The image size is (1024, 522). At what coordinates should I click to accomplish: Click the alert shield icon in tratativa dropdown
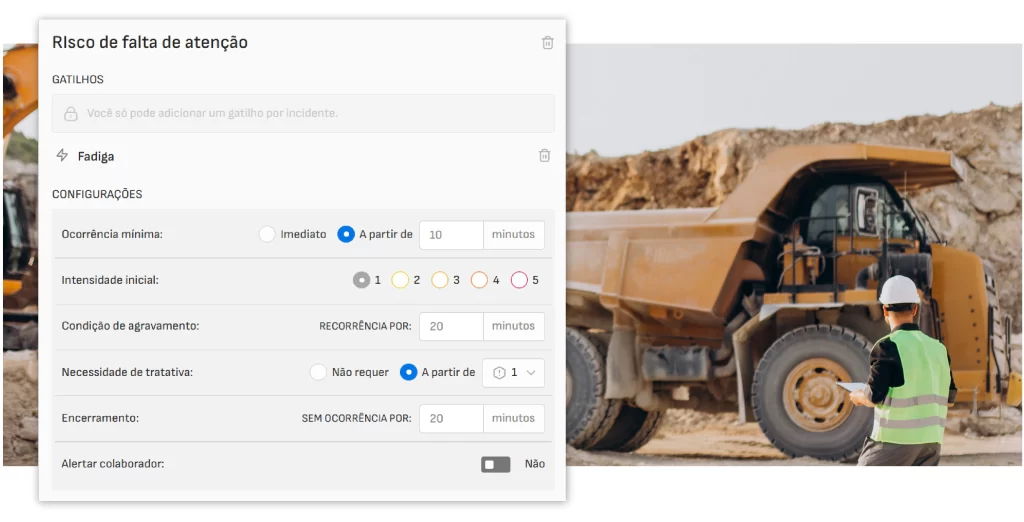500,372
